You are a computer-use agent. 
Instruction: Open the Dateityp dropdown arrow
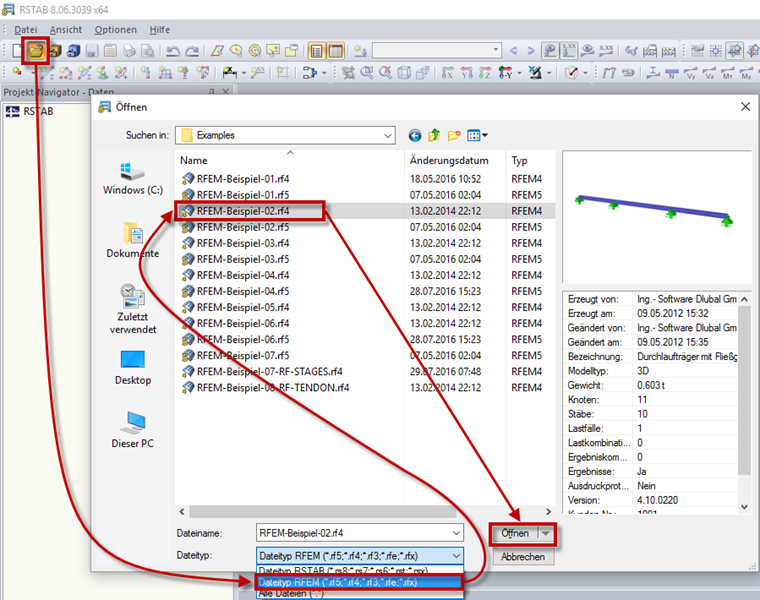point(456,556)
